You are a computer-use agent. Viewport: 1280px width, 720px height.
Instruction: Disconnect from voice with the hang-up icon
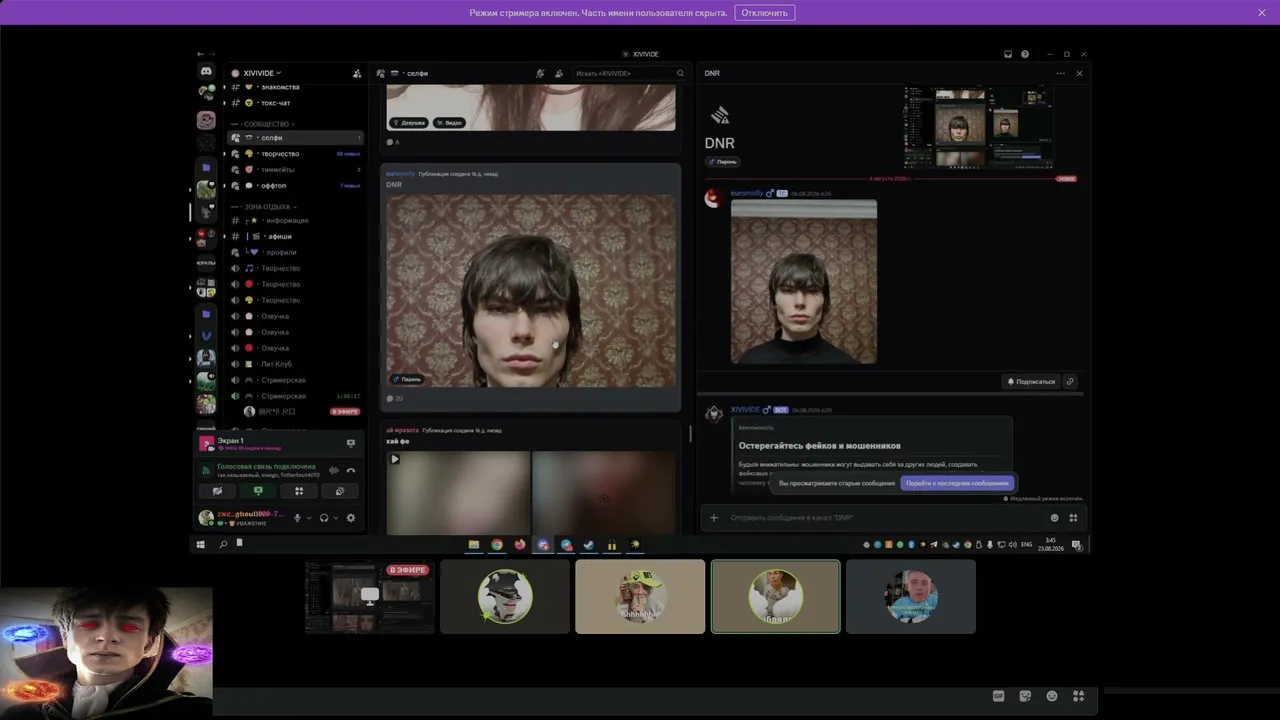[351, 470]
